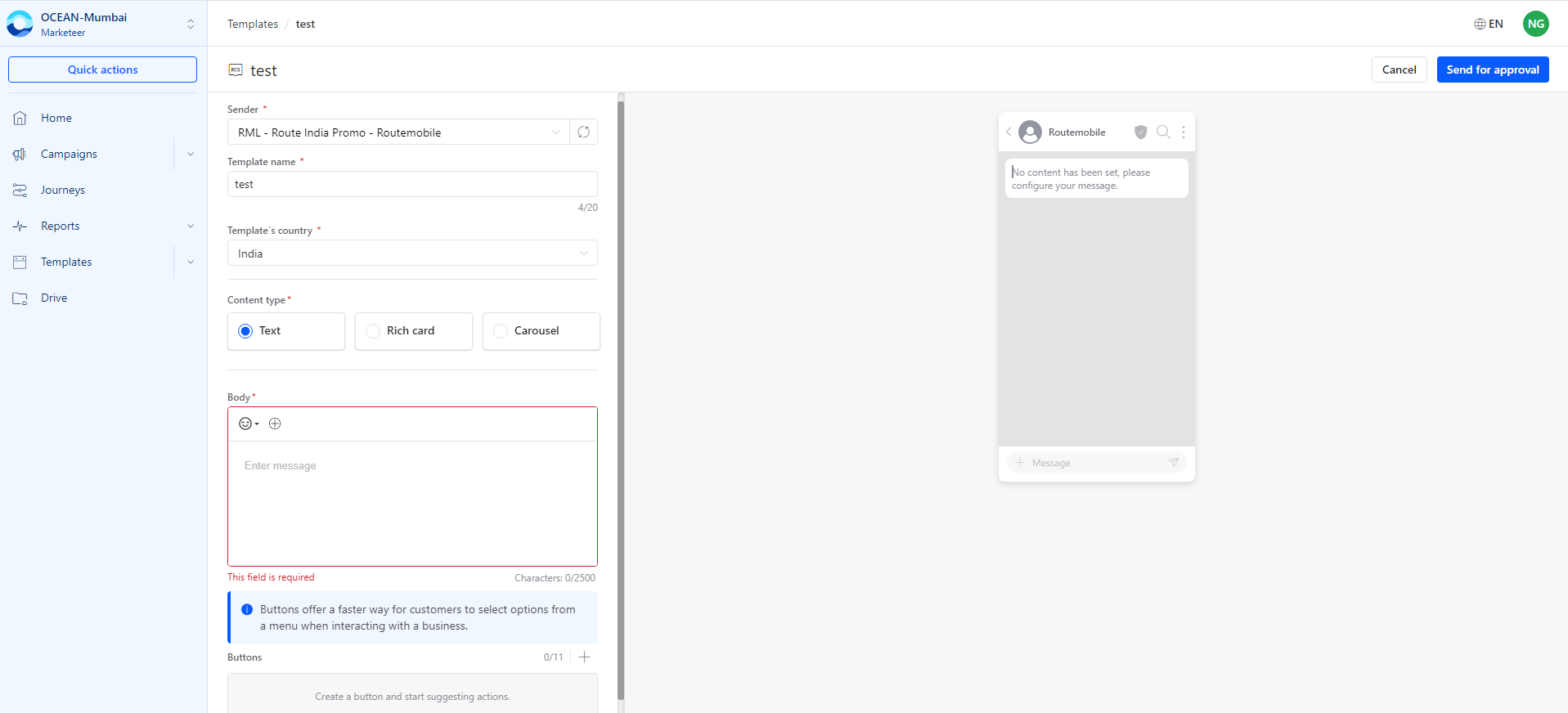Screen dimensions: 1568x713
Task: Click the blue info icon
Action: pyautogui.click(x=247, y=609)
